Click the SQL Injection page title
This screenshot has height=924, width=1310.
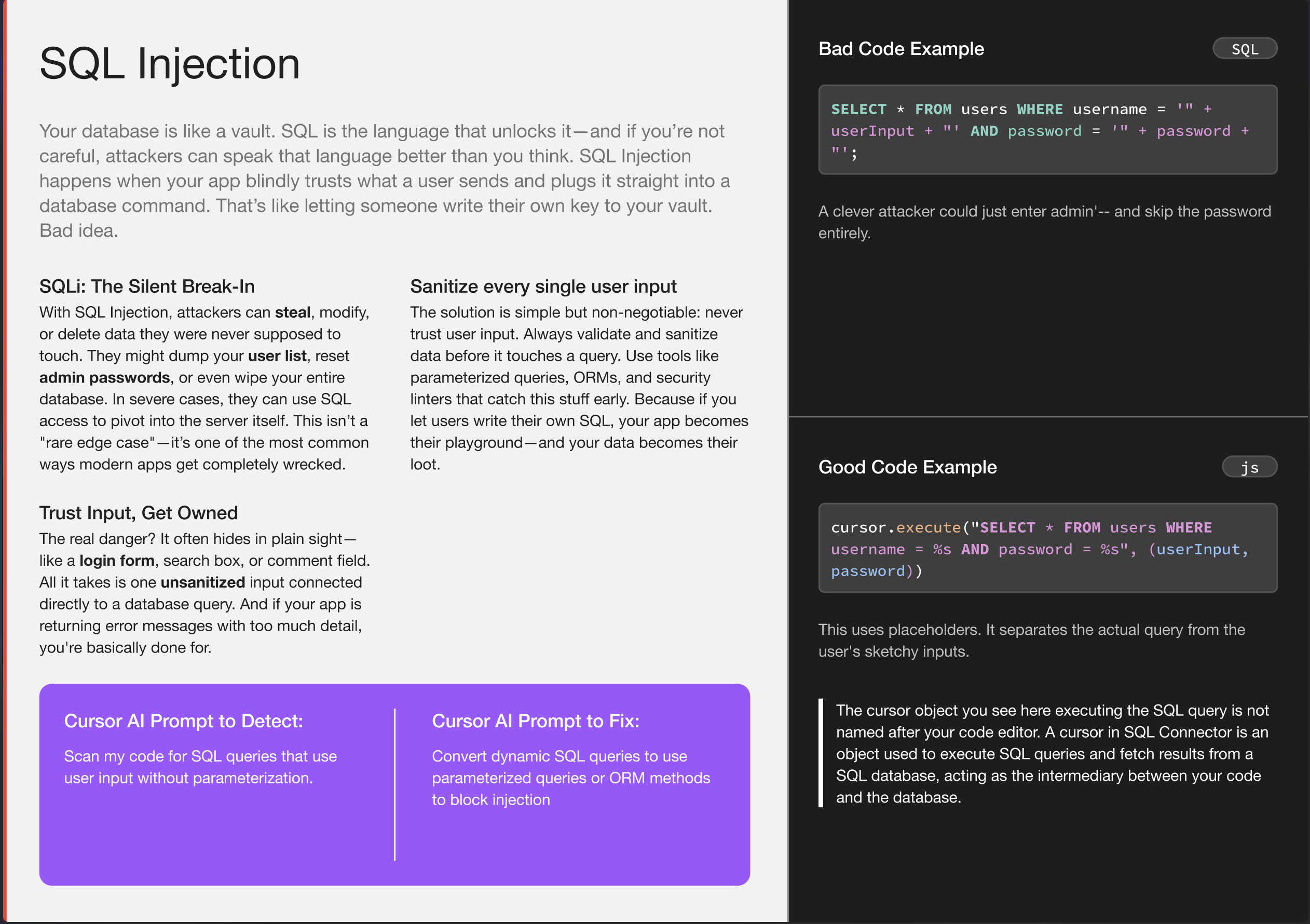(169, 64)
